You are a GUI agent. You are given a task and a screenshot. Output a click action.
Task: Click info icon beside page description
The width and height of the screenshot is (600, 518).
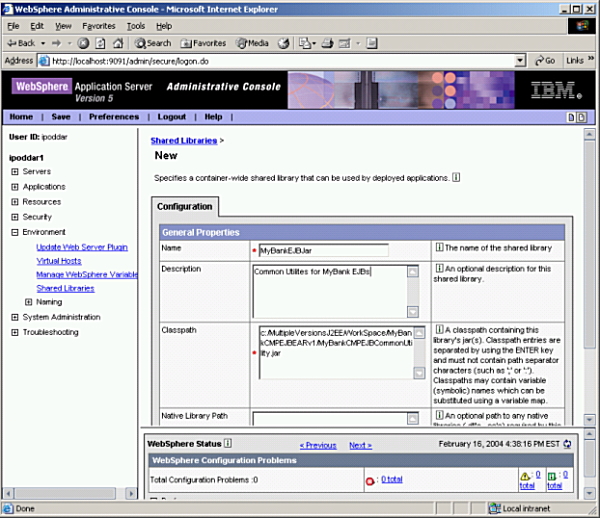click(456, 178)
